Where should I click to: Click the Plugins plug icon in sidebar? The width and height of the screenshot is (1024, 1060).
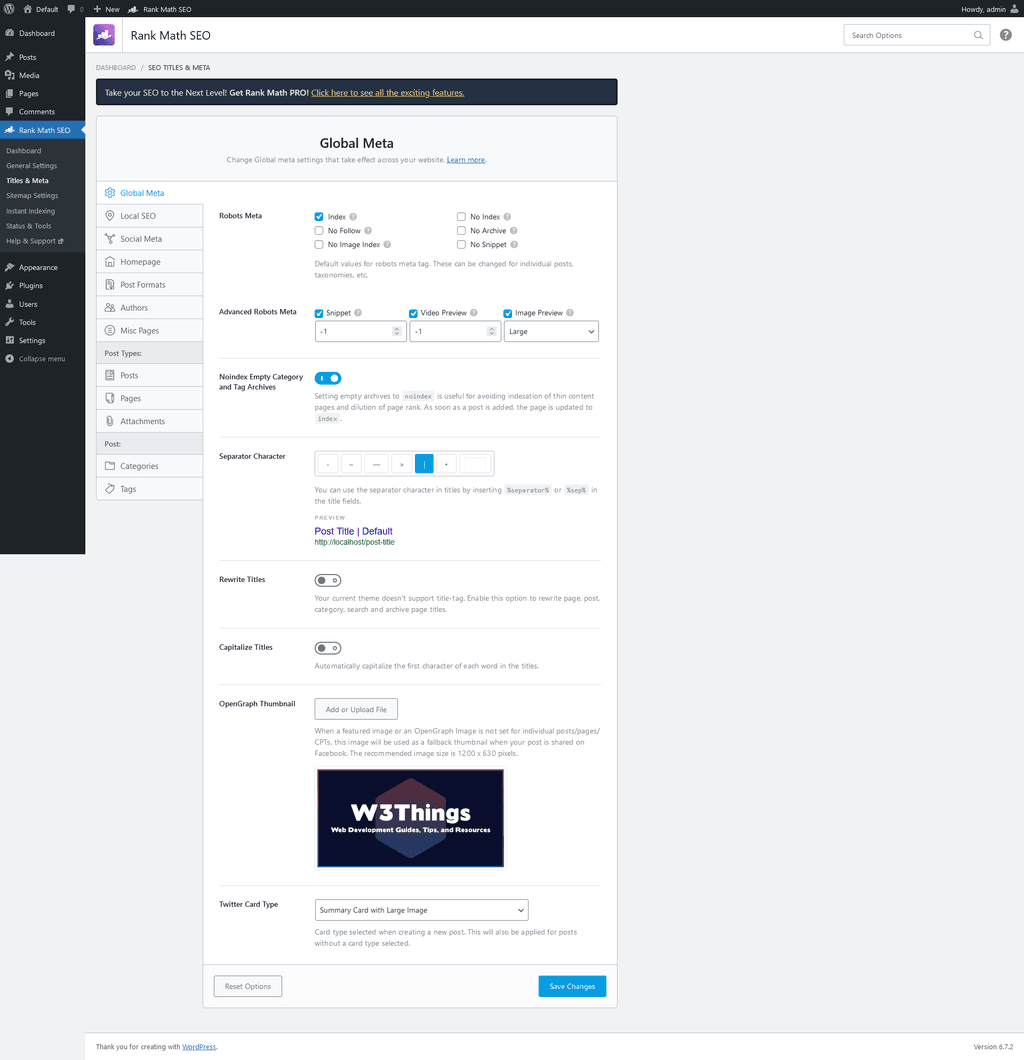(x=9, y=286)
